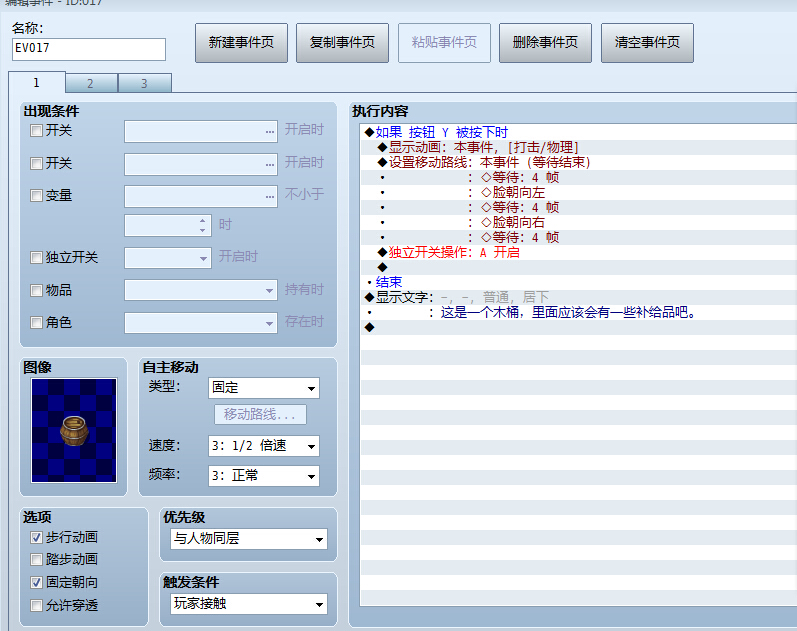Switch to event page tab 3
Viewport: 797px width, 631px height.
click(x=144, y=83)
